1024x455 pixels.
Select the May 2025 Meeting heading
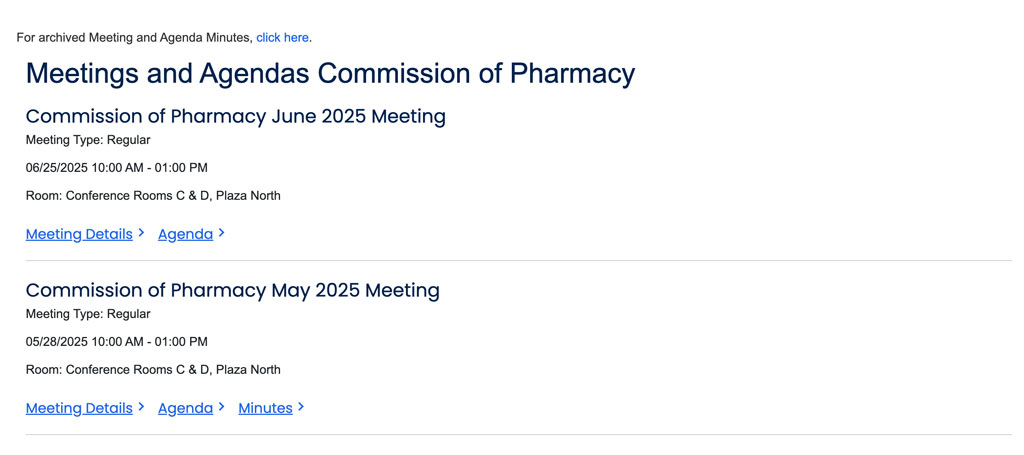(x=232, y=290)
